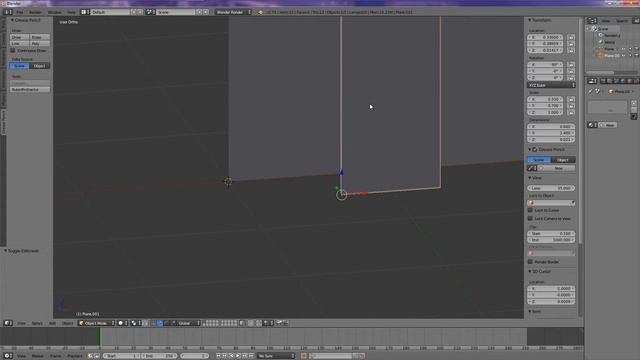This screenshot has width=640, height=360.
Task: Open the pivot point icon menu
Action: (136, 323)
